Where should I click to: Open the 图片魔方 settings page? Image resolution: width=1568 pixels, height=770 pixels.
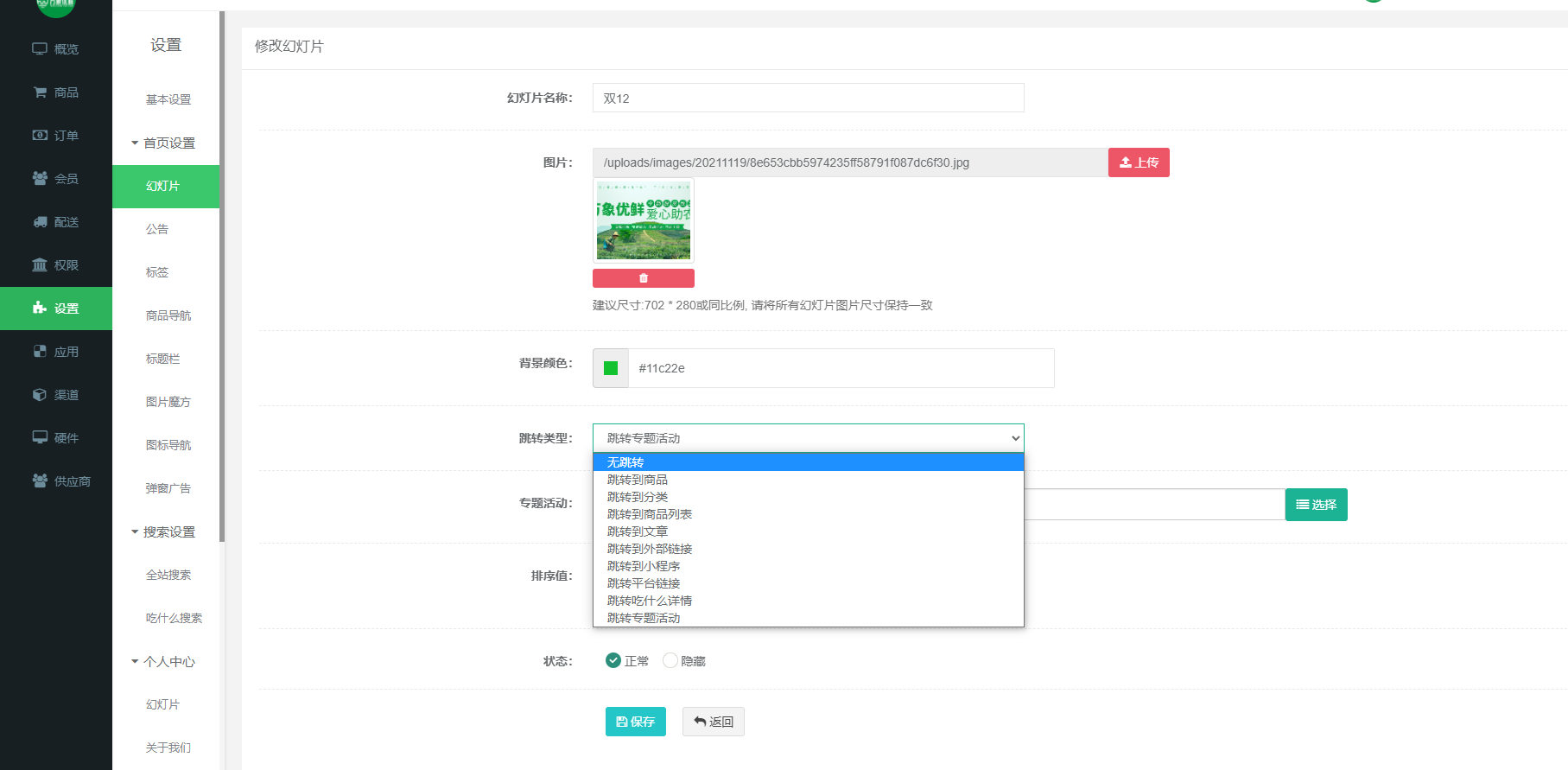click(168, 403)
